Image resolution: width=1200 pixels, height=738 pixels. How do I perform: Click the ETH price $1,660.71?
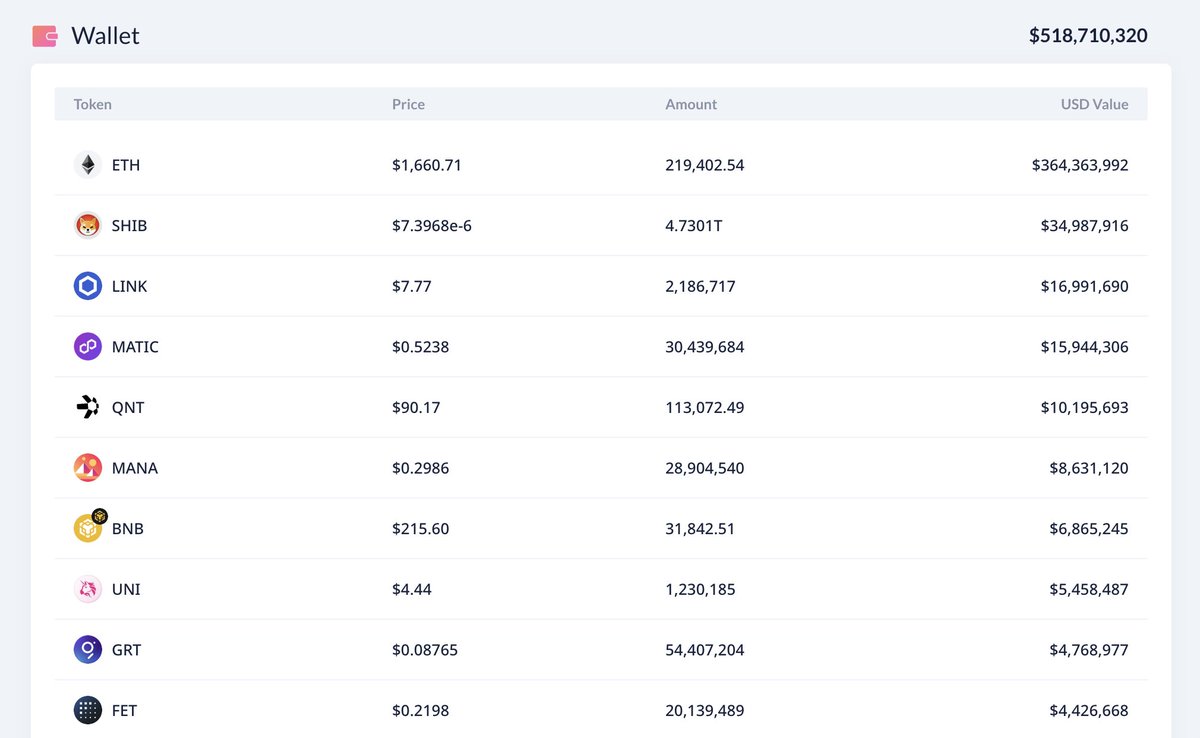pyautogui.click(x=427, y=165)
